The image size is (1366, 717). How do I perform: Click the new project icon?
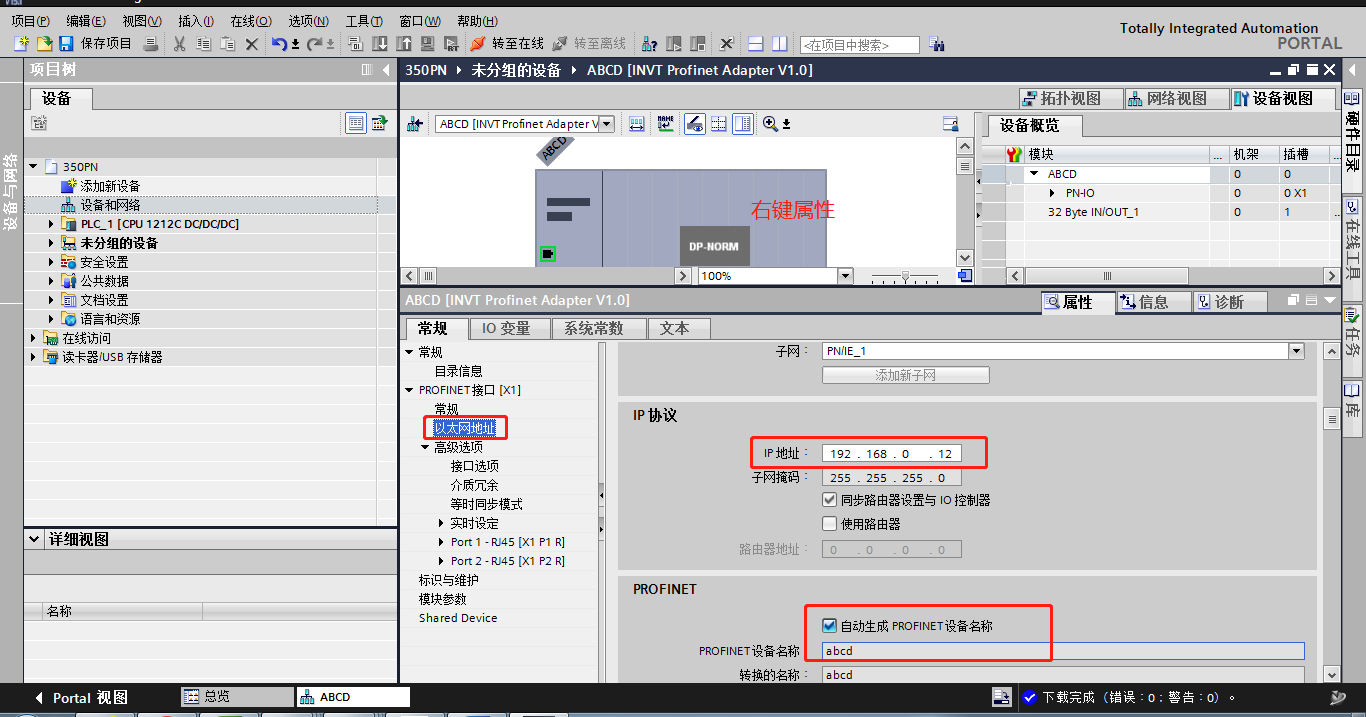point(21,44)
